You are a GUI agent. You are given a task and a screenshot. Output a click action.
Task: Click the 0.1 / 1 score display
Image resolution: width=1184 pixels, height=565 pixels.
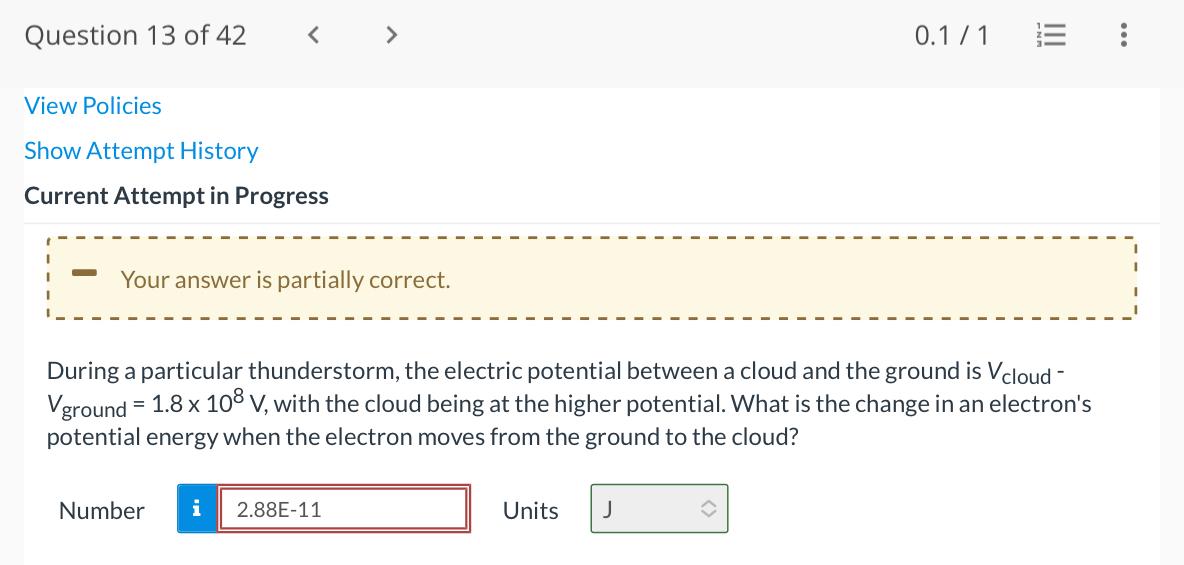coord(951,37)
